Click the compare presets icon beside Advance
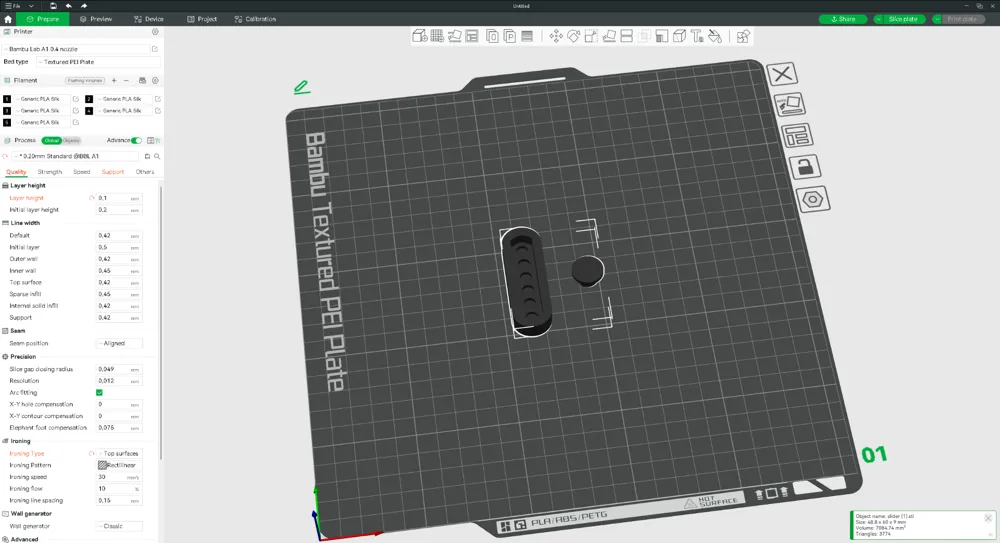The image size is (1000, 543). tap(151, 140)
